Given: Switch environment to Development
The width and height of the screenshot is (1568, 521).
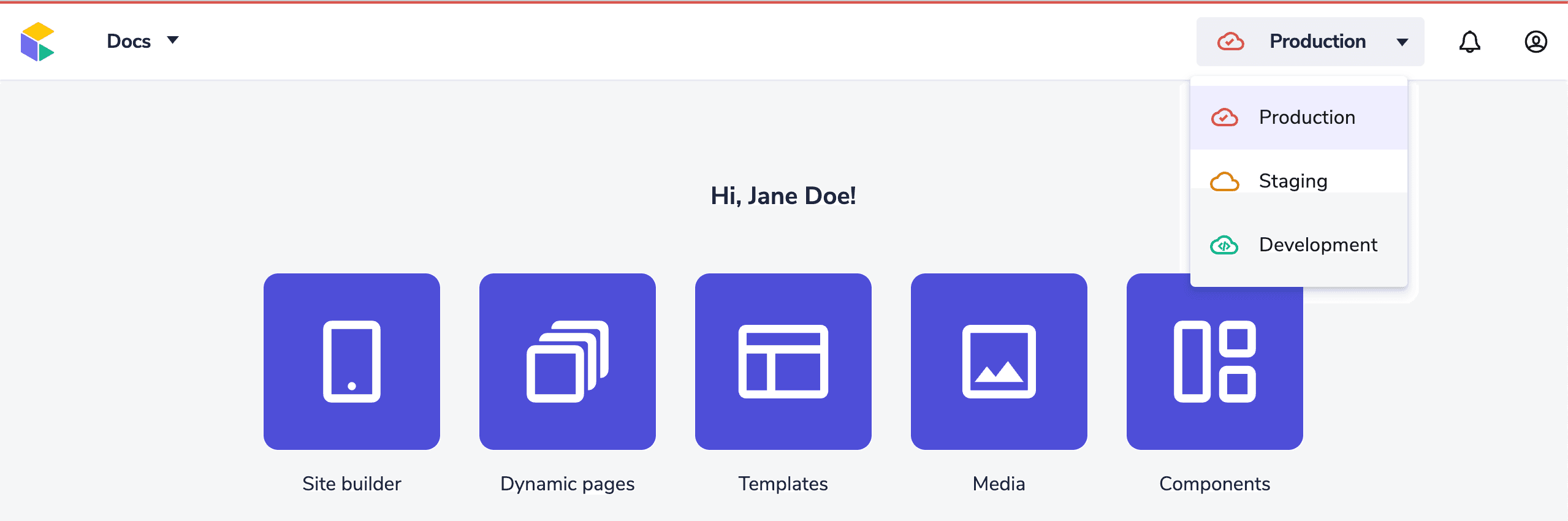Looking at the screenshot, I should 1298,245.
